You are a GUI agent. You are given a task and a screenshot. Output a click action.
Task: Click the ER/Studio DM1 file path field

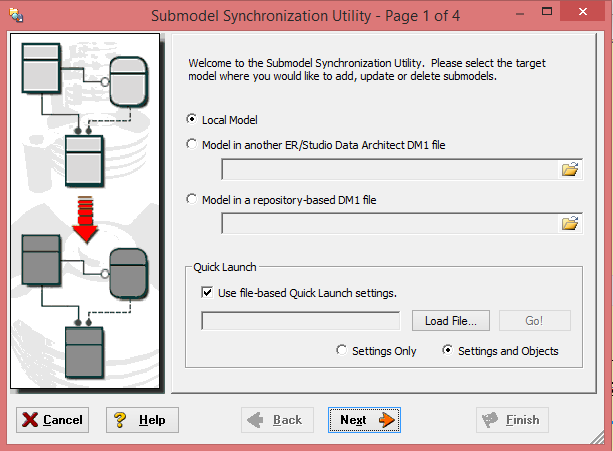[x=389, y=170]
